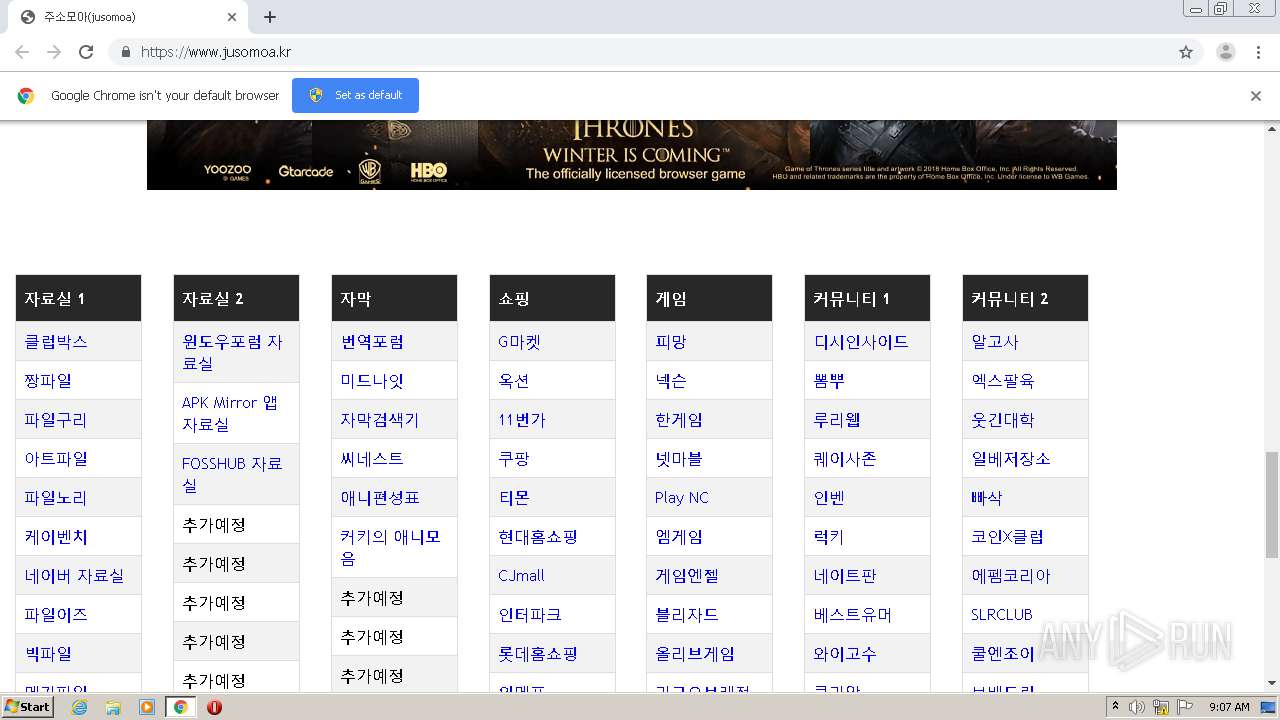This screenshot has width=1280, height=720.
Task: Open the SLRCLUB link
Action: pos(1002,615)
